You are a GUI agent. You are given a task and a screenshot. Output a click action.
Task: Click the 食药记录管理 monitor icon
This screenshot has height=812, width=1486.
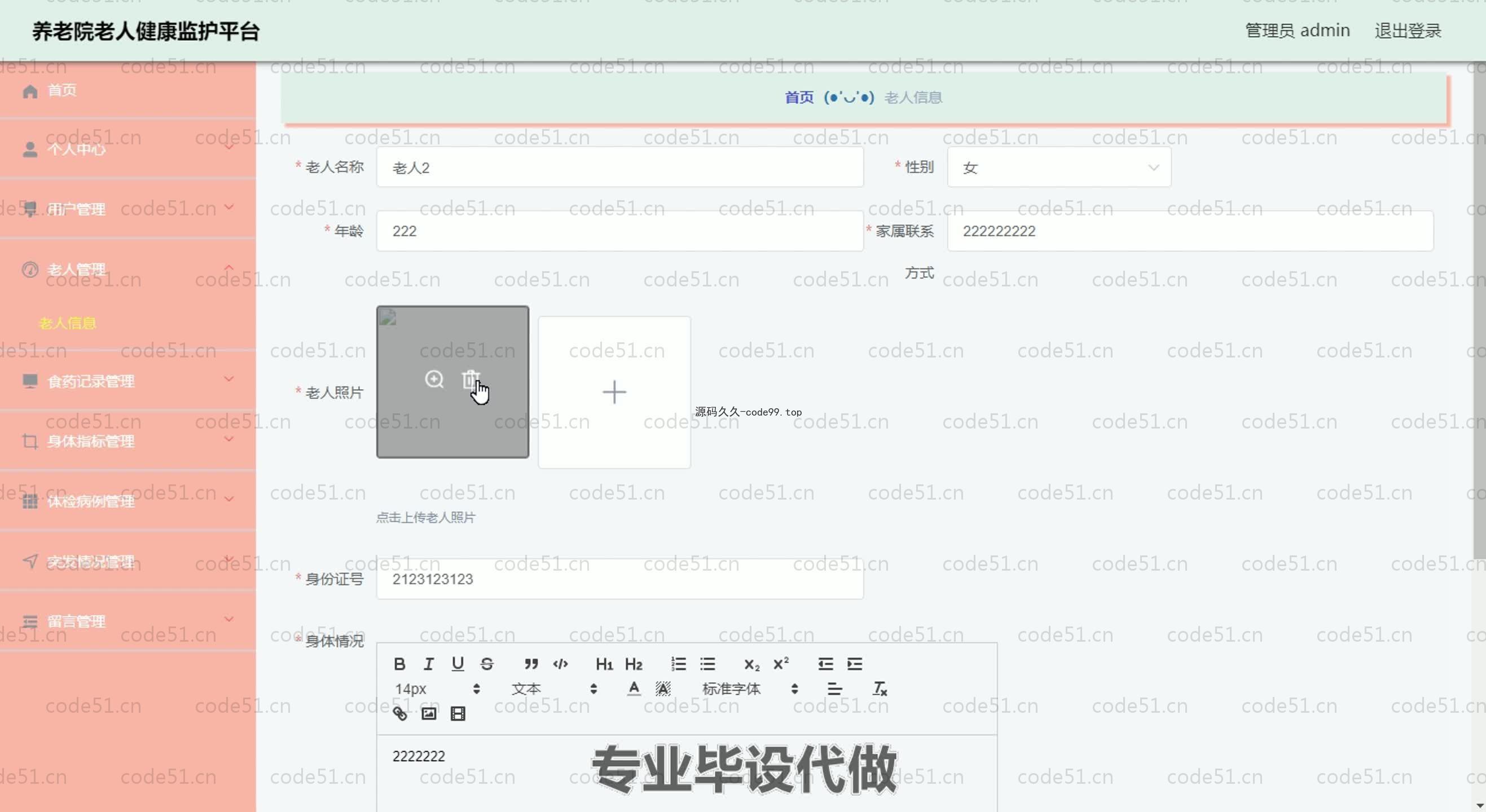[30, 381]
